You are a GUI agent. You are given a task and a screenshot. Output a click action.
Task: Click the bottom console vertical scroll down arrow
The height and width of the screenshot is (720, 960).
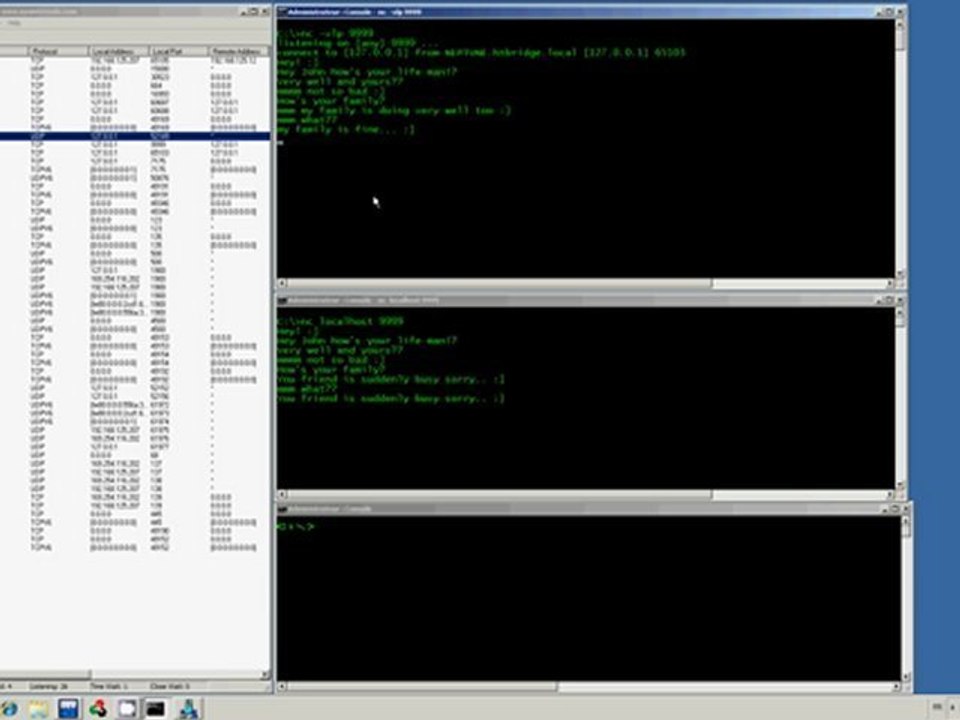(906, 677)
